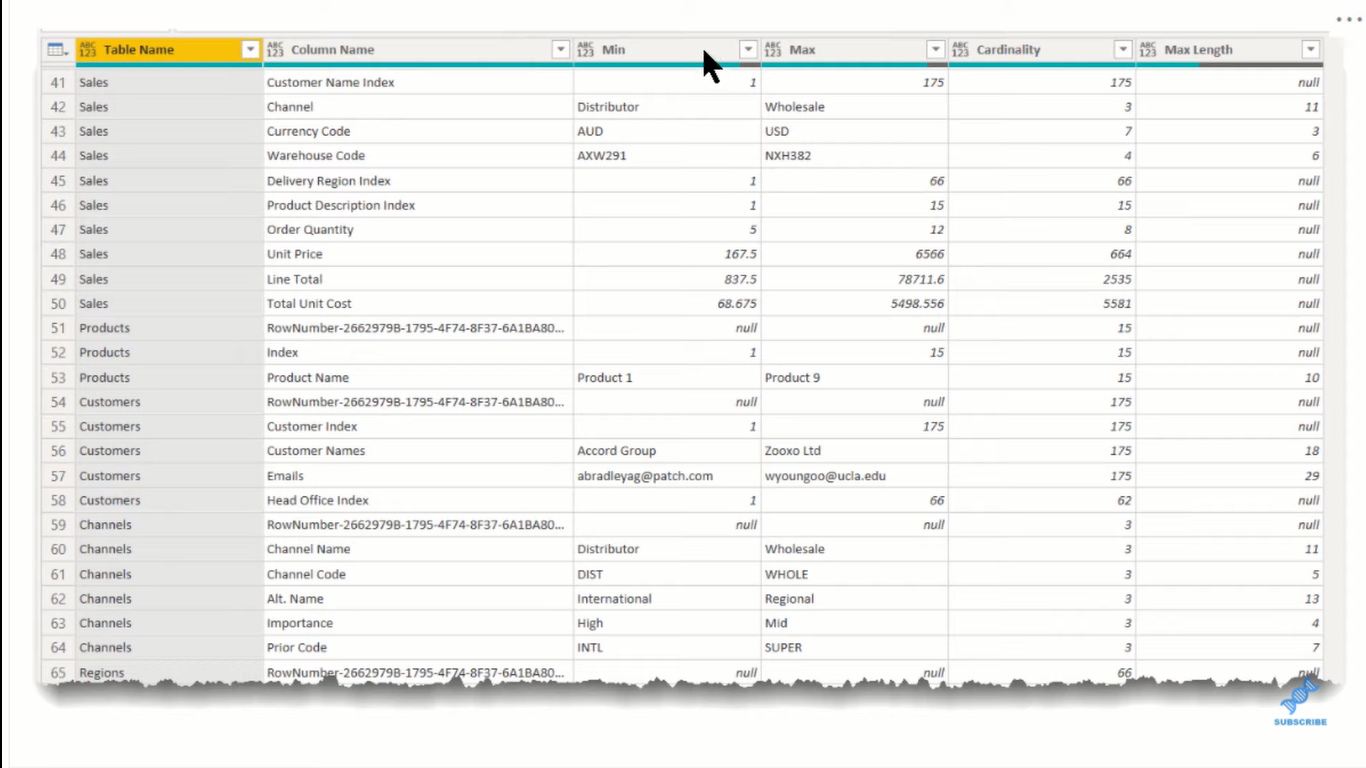Click the Product Description Index cell
Viewport: 1366px width, 768px height.
pyautogui.click(x=418, y=205)
